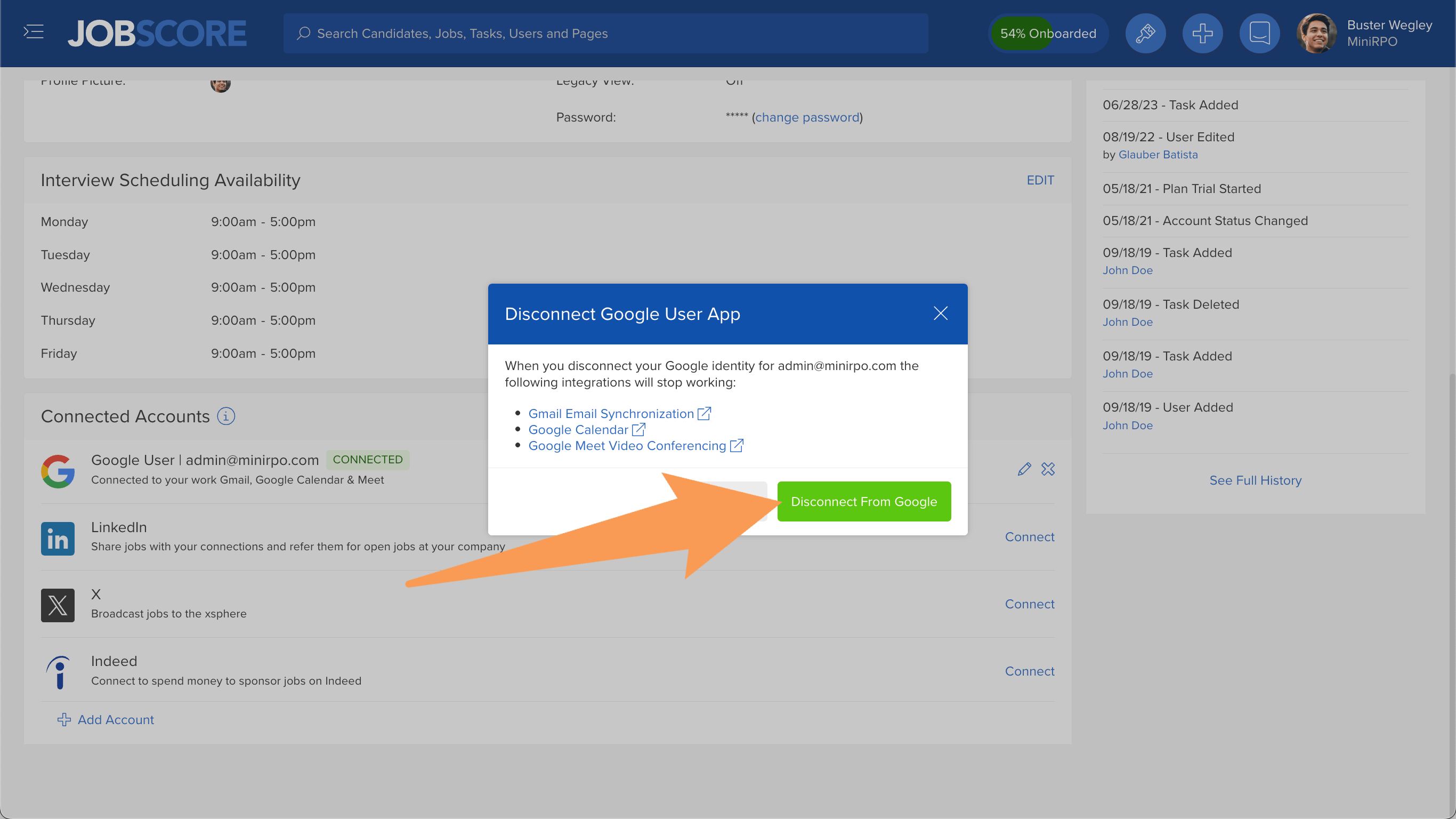Open external link icon for Google Calendar
Viewport: 1456px width, 819px height.
click(638, 430)
